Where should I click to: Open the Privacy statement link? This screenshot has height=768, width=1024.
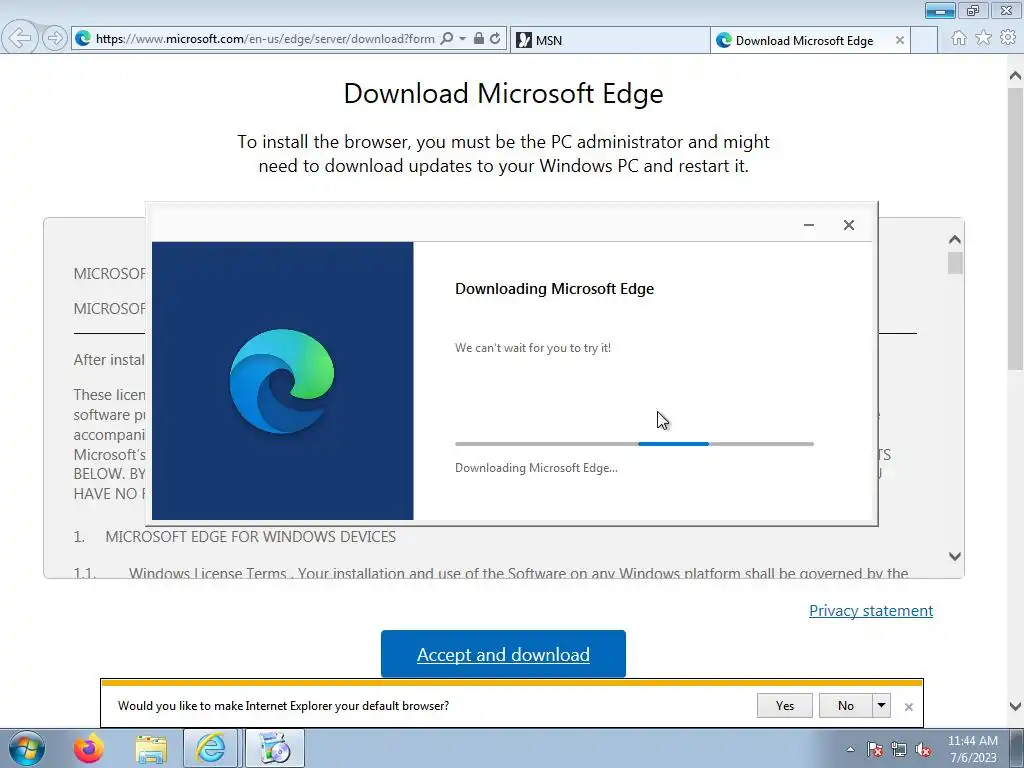[871, 611]
